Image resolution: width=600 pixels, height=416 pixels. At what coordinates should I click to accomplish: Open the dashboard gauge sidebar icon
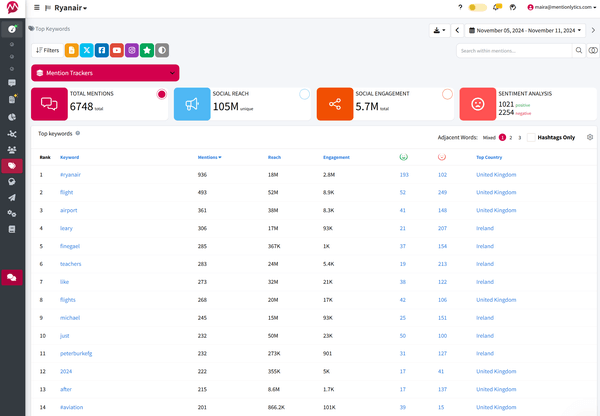click(12, 29)
